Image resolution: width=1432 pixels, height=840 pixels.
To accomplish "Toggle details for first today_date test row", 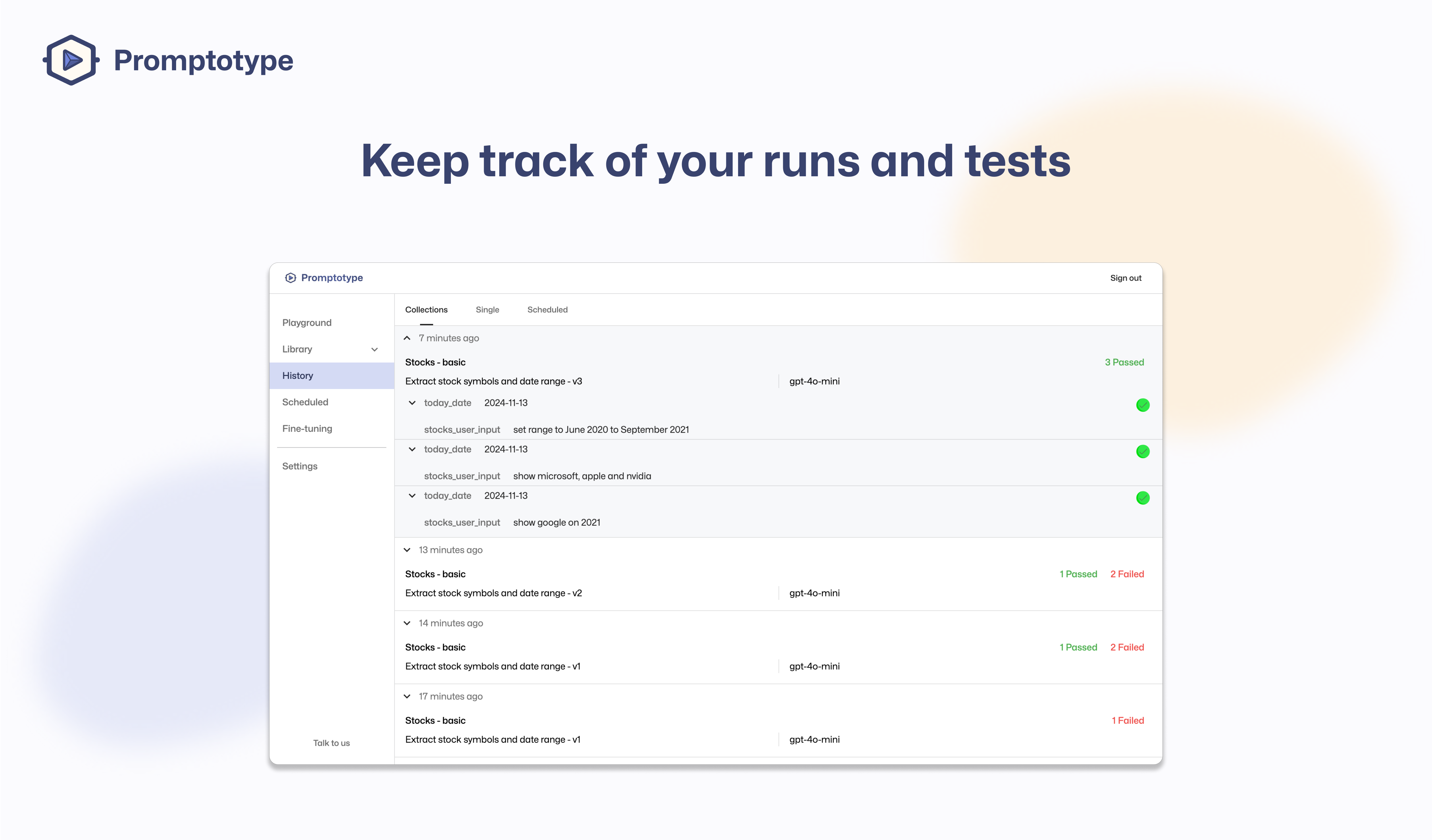I will coord(412,403).
